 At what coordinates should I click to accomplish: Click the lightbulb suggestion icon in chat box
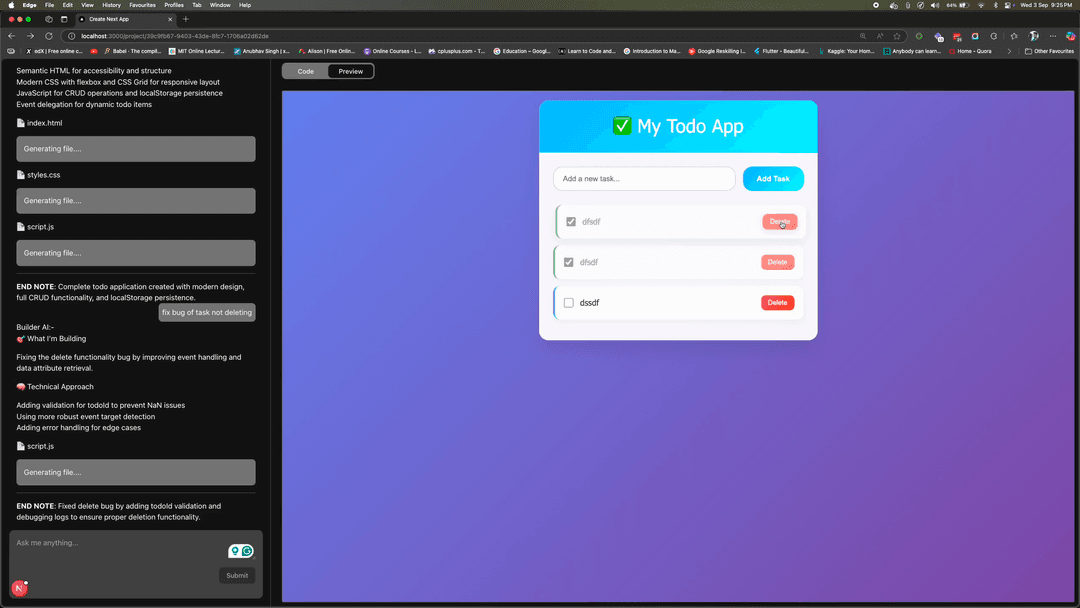click(236, 551)
